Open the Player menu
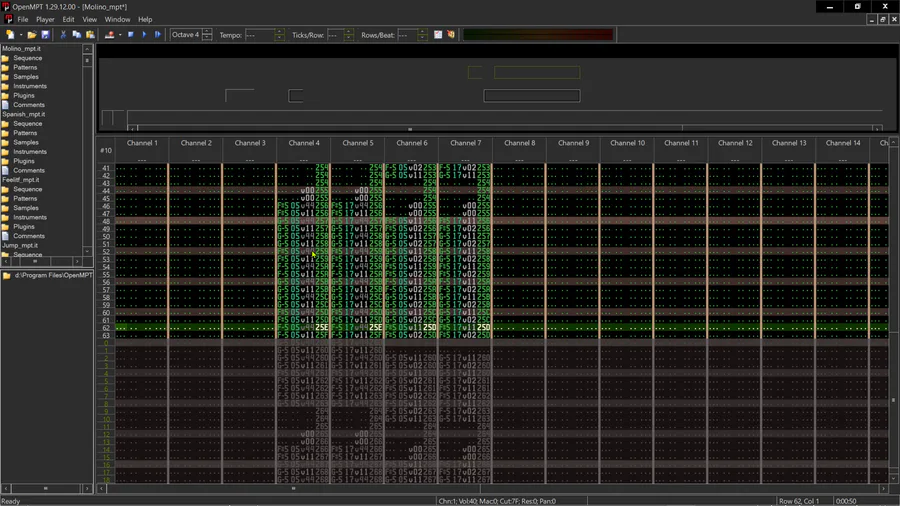The height and width of the screenshot is (506, 900). 45,20
